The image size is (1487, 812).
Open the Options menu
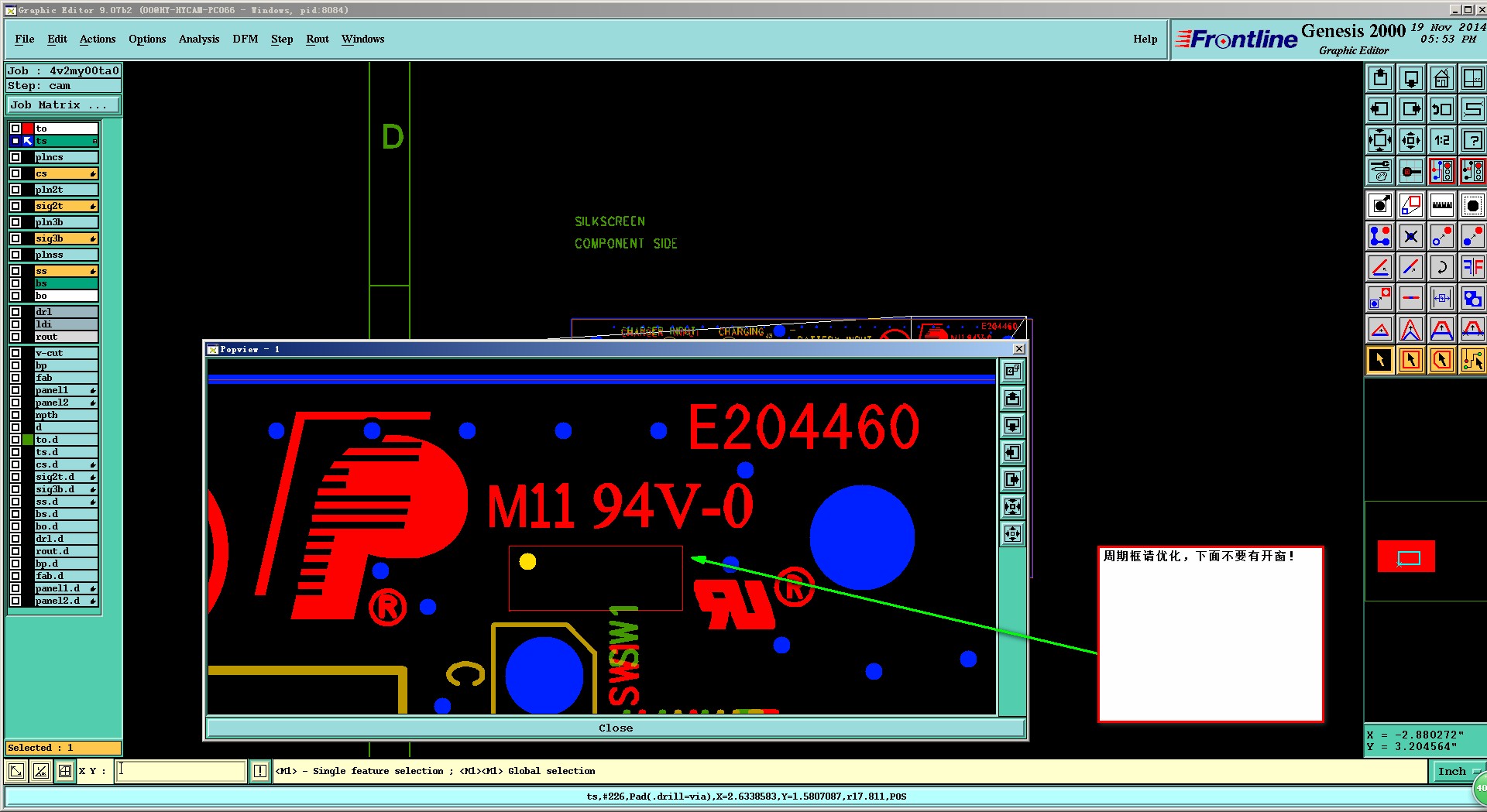tap(147, 39)
